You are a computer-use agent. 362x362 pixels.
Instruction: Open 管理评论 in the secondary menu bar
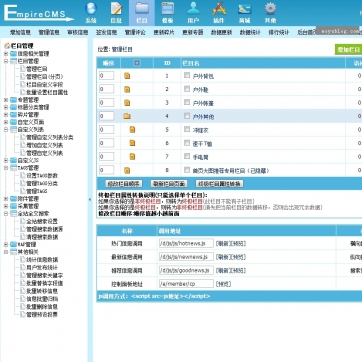[x=135, y=32]
